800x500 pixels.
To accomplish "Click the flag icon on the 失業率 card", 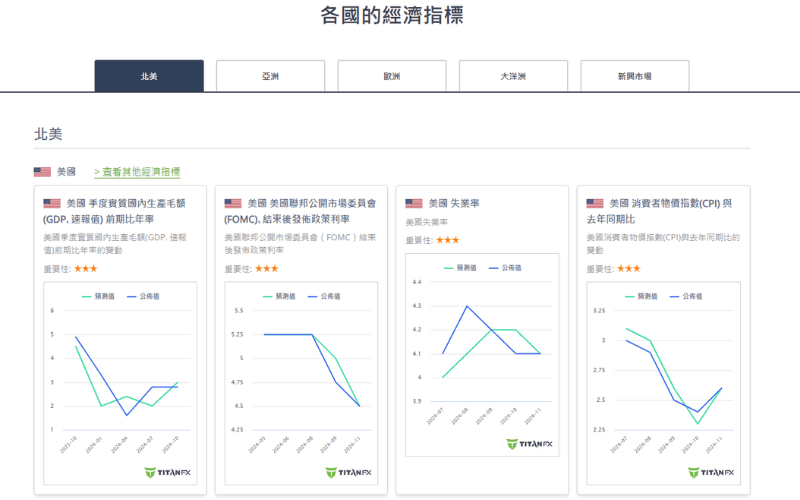I will (414, 204).
